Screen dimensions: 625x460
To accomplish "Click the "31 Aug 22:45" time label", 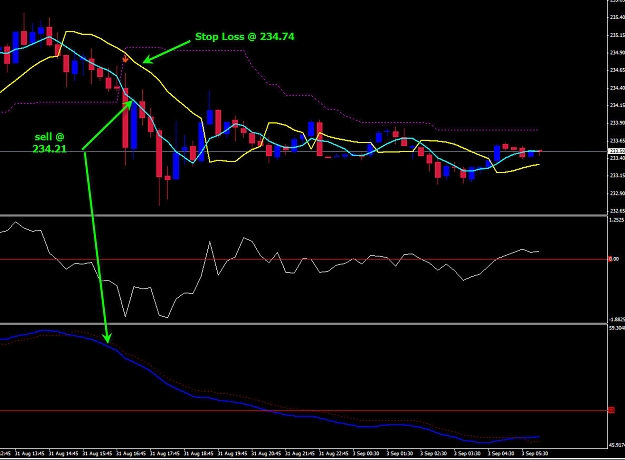I will tap(334, 454).
